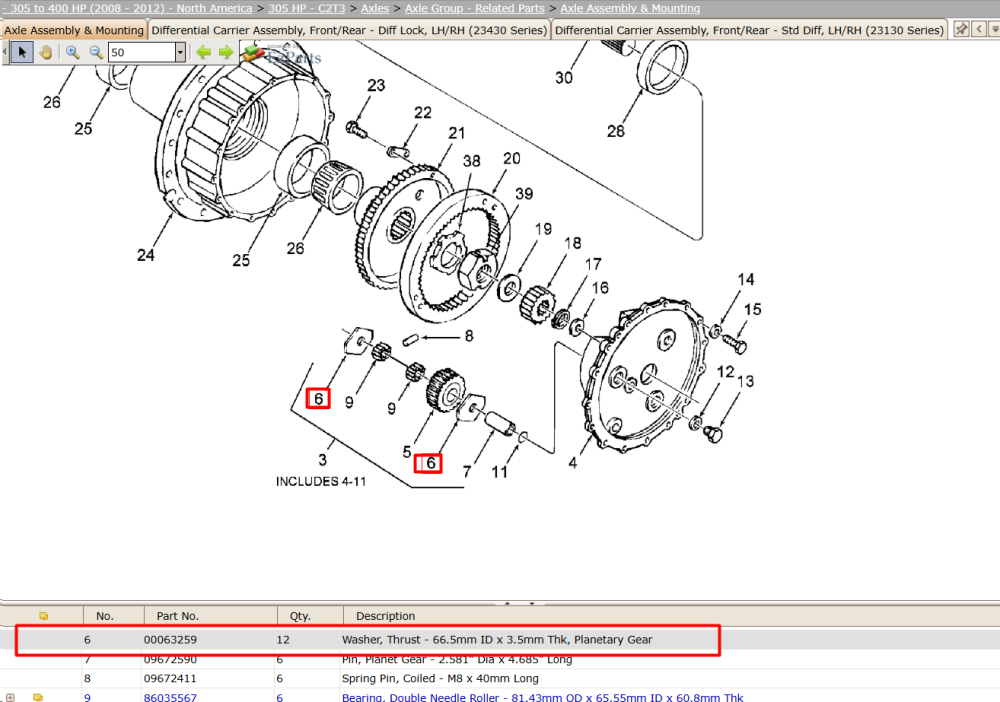Click callout number 4 in diagram
This screenshot has width=1000, height=702.
tap(573, 463)
